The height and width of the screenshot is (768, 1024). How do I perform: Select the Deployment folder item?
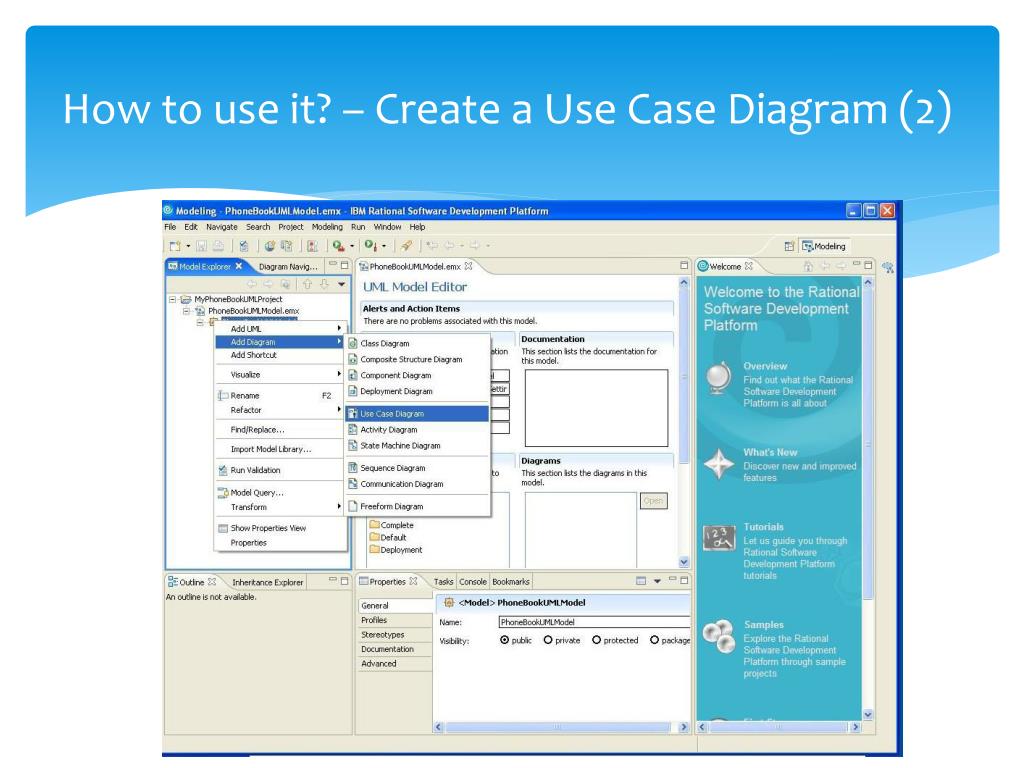pos(396,550)
